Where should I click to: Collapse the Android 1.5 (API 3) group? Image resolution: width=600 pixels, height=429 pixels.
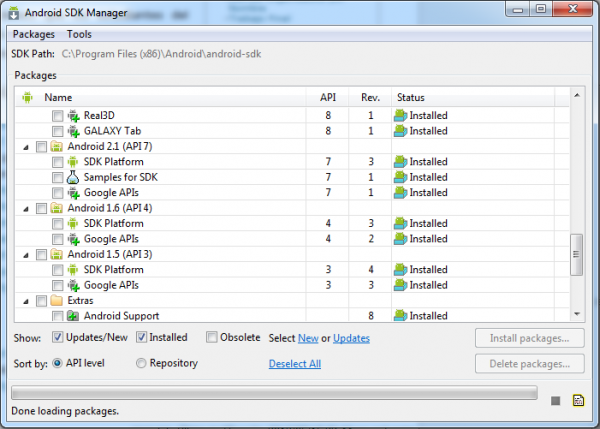tap(26, 255)
